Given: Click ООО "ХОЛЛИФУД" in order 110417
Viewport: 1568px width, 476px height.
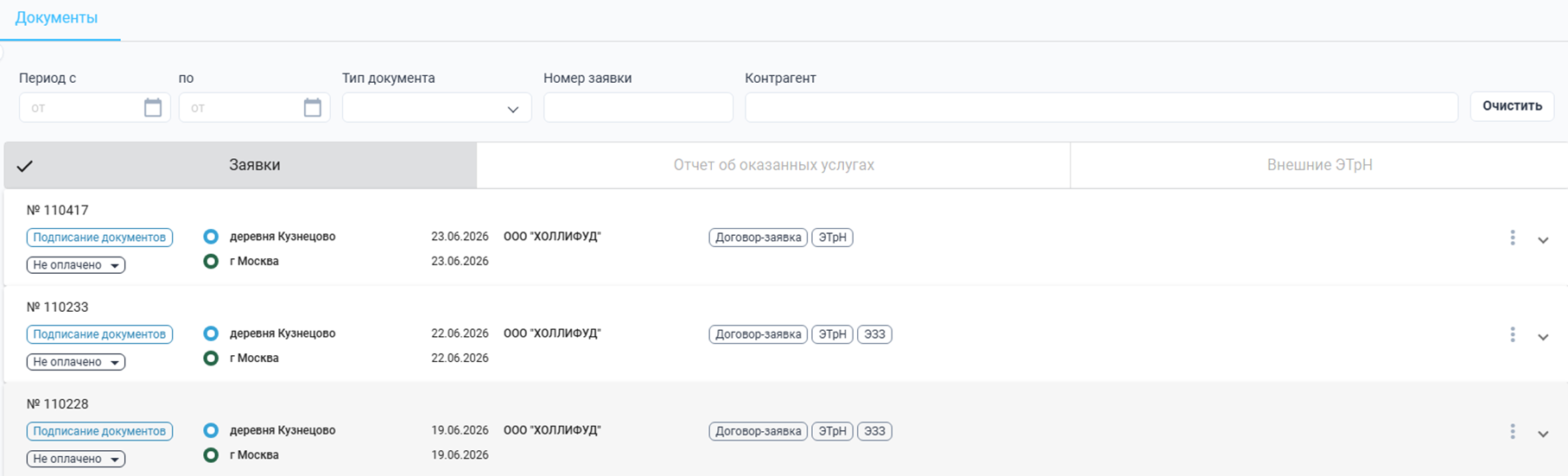Looking at the screenshot, I should [x=552, y=237].
